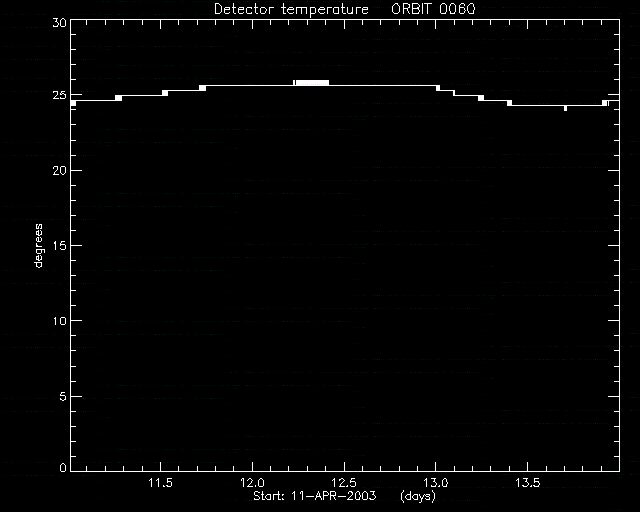Viewport: 640px width, 512px height.
Task: Click the '(days)' axis unit label
Action: pos(418,496)
